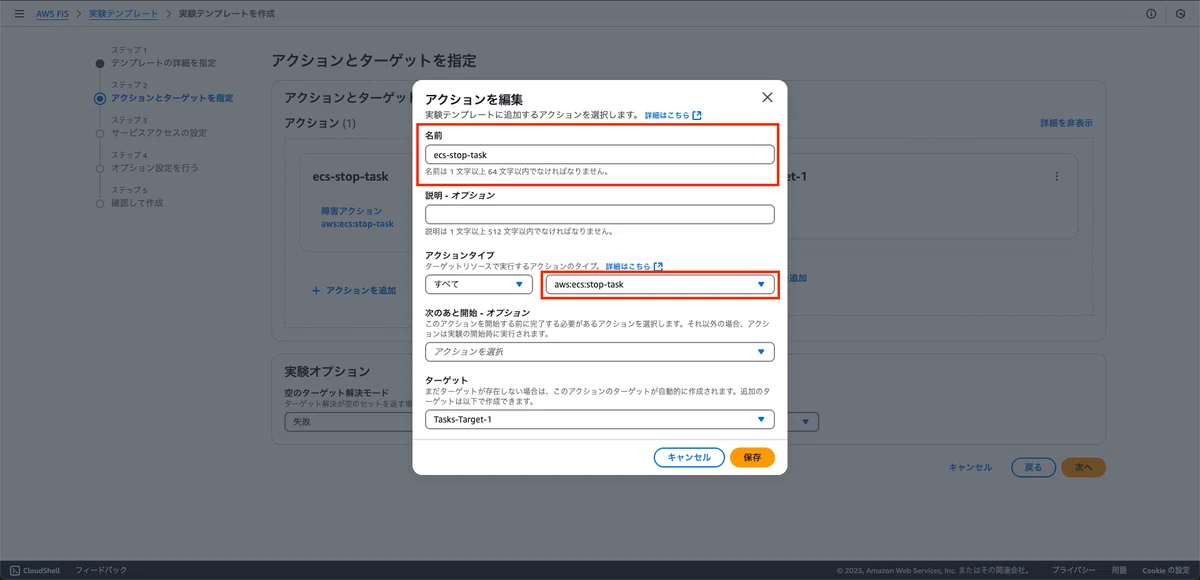1200x580 pixels.
Task: Click the page キャンセル link at bottom
Action: click(x=970, y=467)
